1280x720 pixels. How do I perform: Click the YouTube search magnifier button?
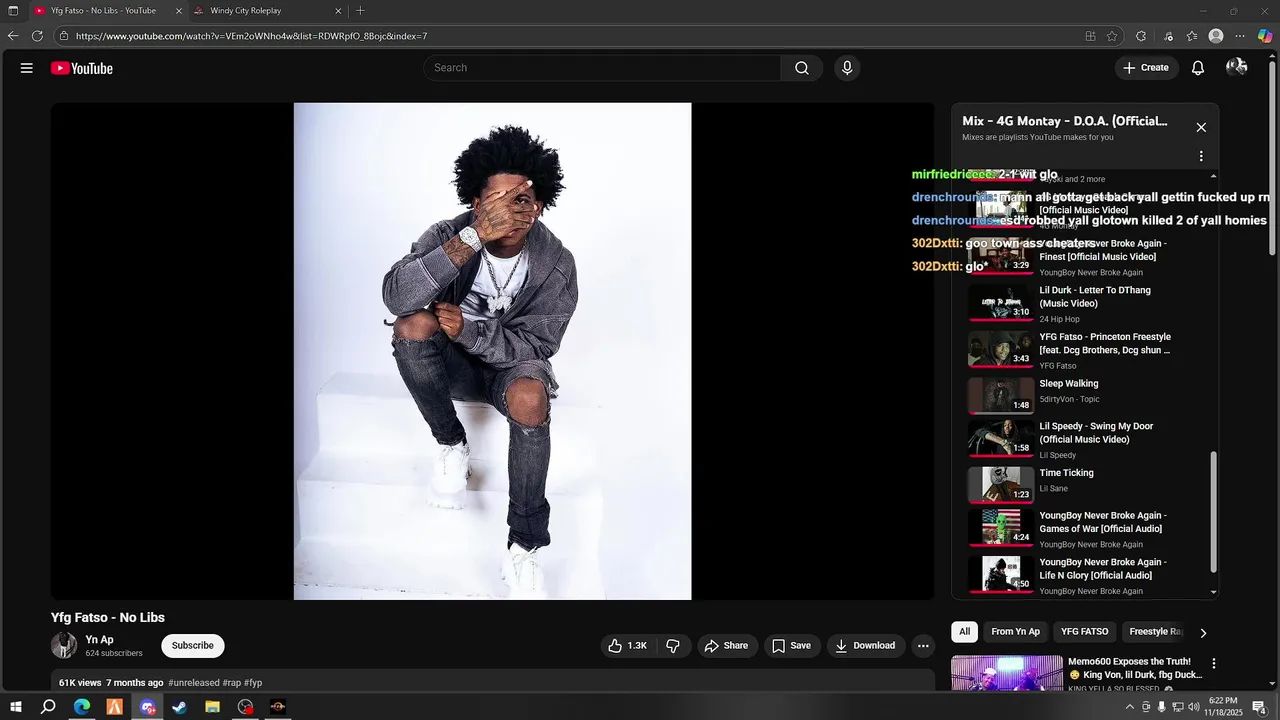coord(802,68)
